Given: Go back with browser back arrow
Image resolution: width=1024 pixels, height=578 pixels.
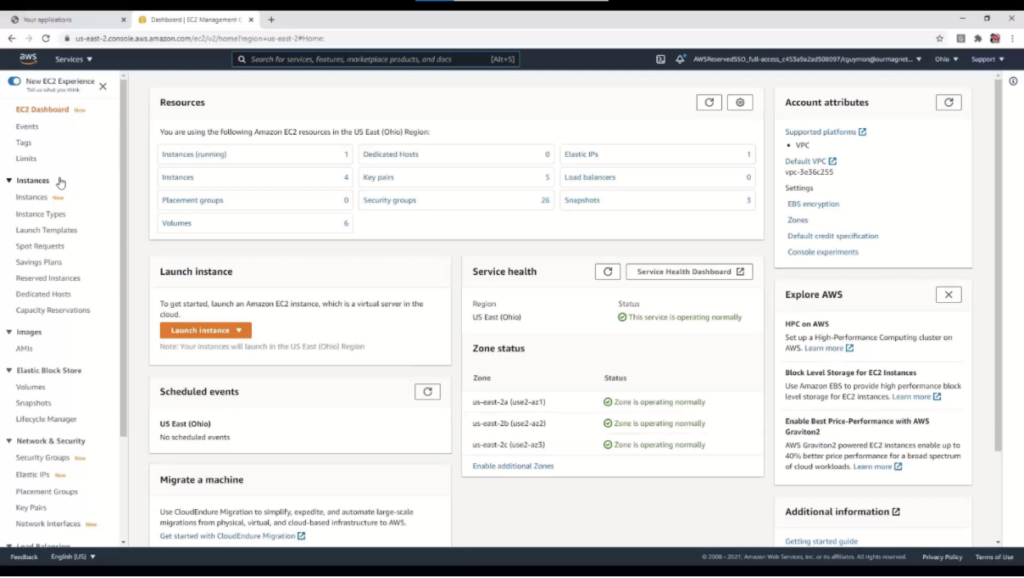Looking at the screenshot, I should [12, 39].
